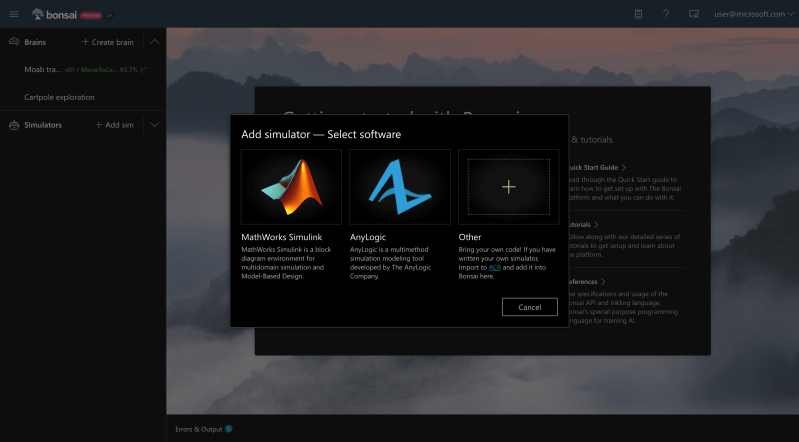
Task: Expand the Simulators section chevron
Action: click(154, 124)
